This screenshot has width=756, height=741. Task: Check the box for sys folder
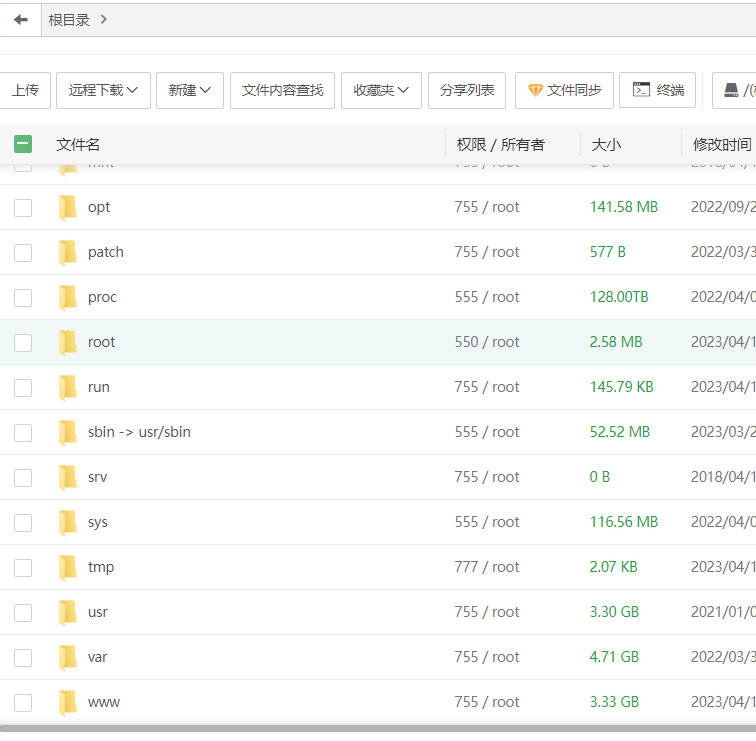pyautogui.click(x=23, y=523)
